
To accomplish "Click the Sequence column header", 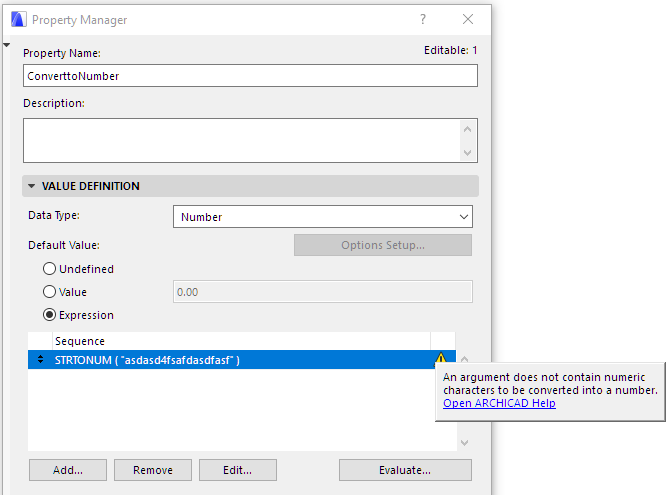I will tap(241, 341).
